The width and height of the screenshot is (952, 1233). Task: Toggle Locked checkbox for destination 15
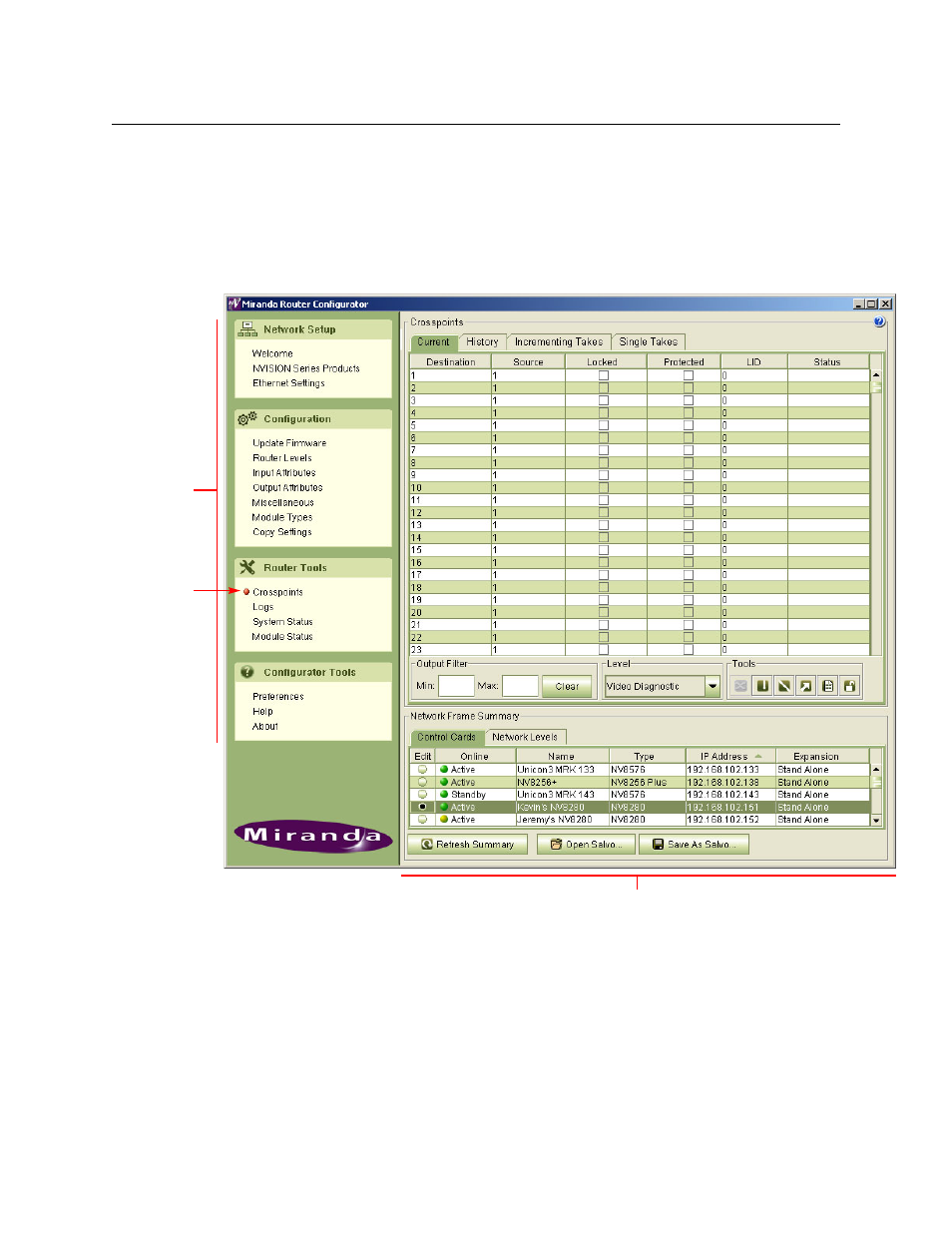tap(603, 549)
